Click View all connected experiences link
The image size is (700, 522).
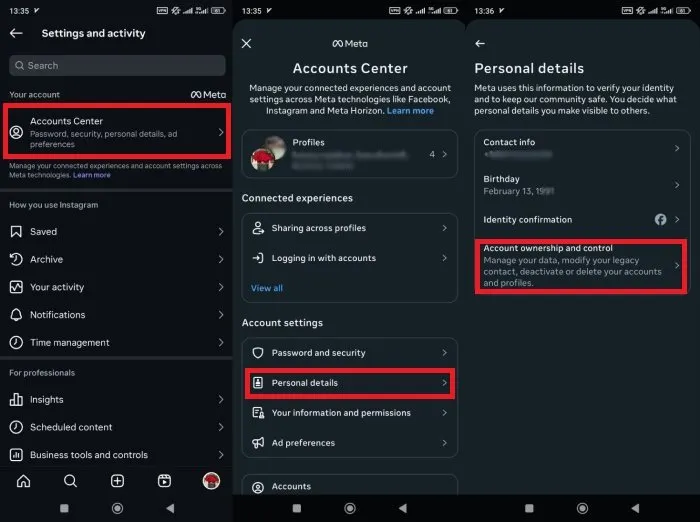[x=267, y=288]
